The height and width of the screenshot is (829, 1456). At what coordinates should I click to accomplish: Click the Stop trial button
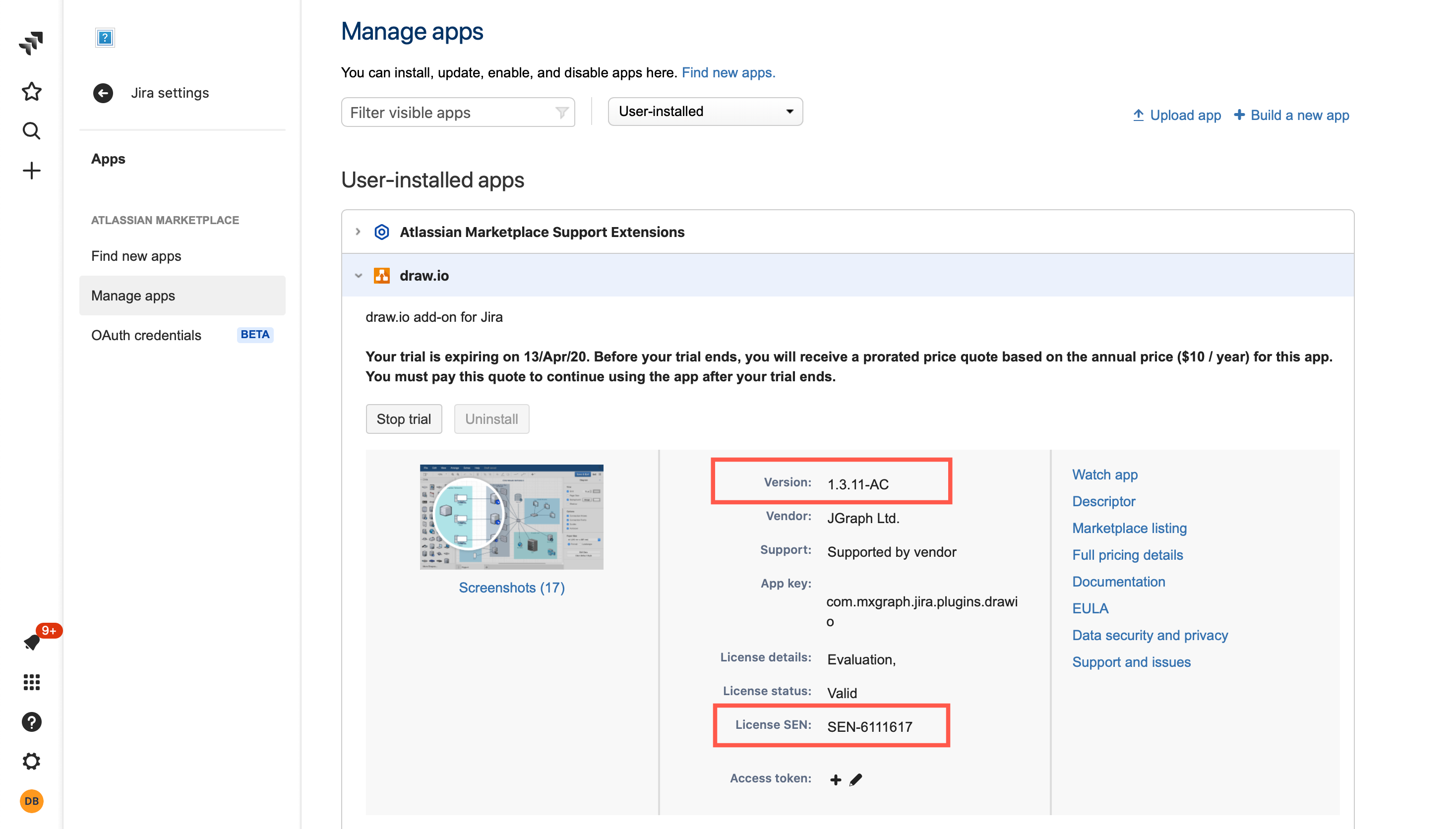tap(403, 418)
